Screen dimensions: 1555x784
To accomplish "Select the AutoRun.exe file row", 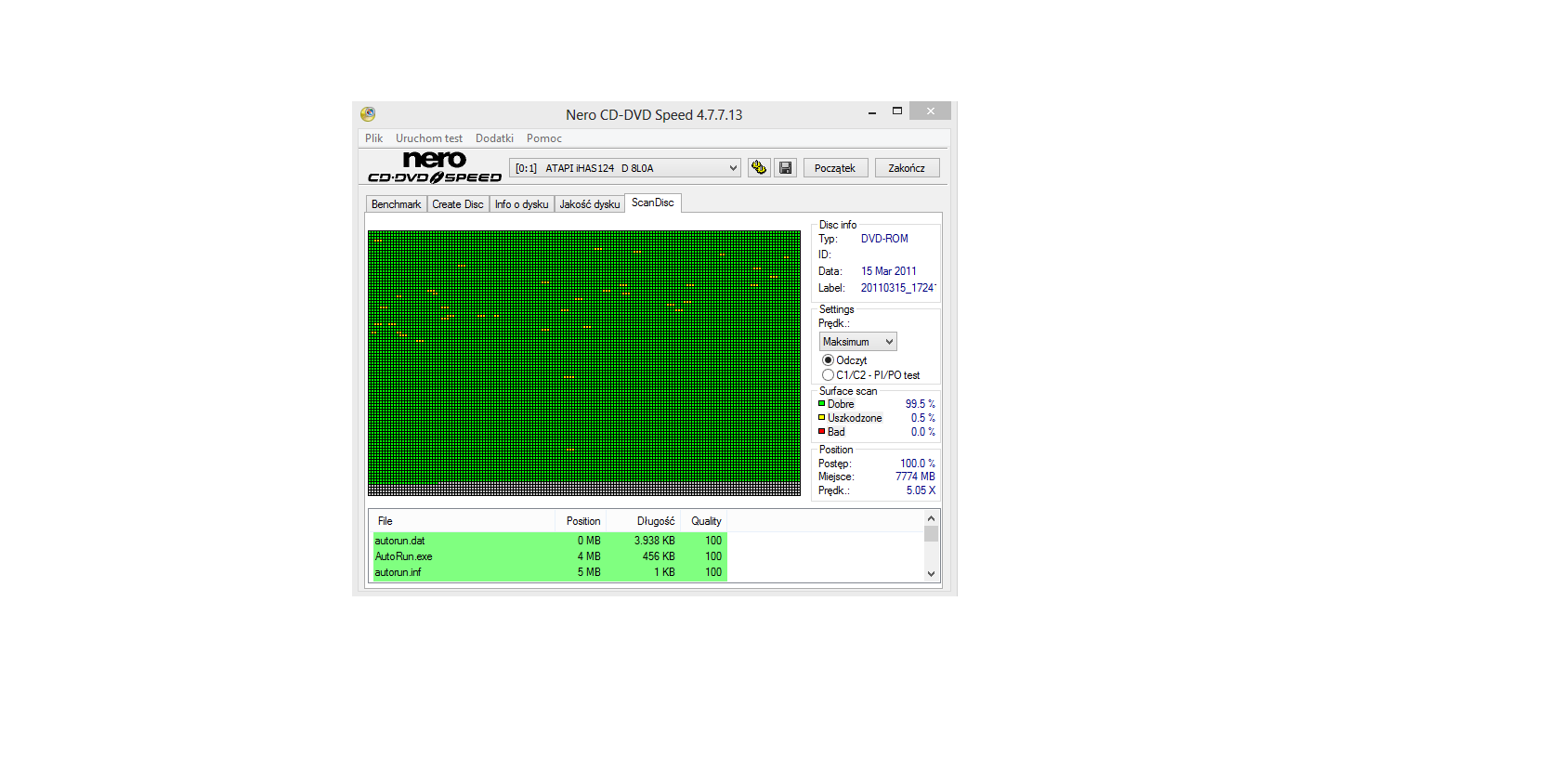I will tap(550, 556).
